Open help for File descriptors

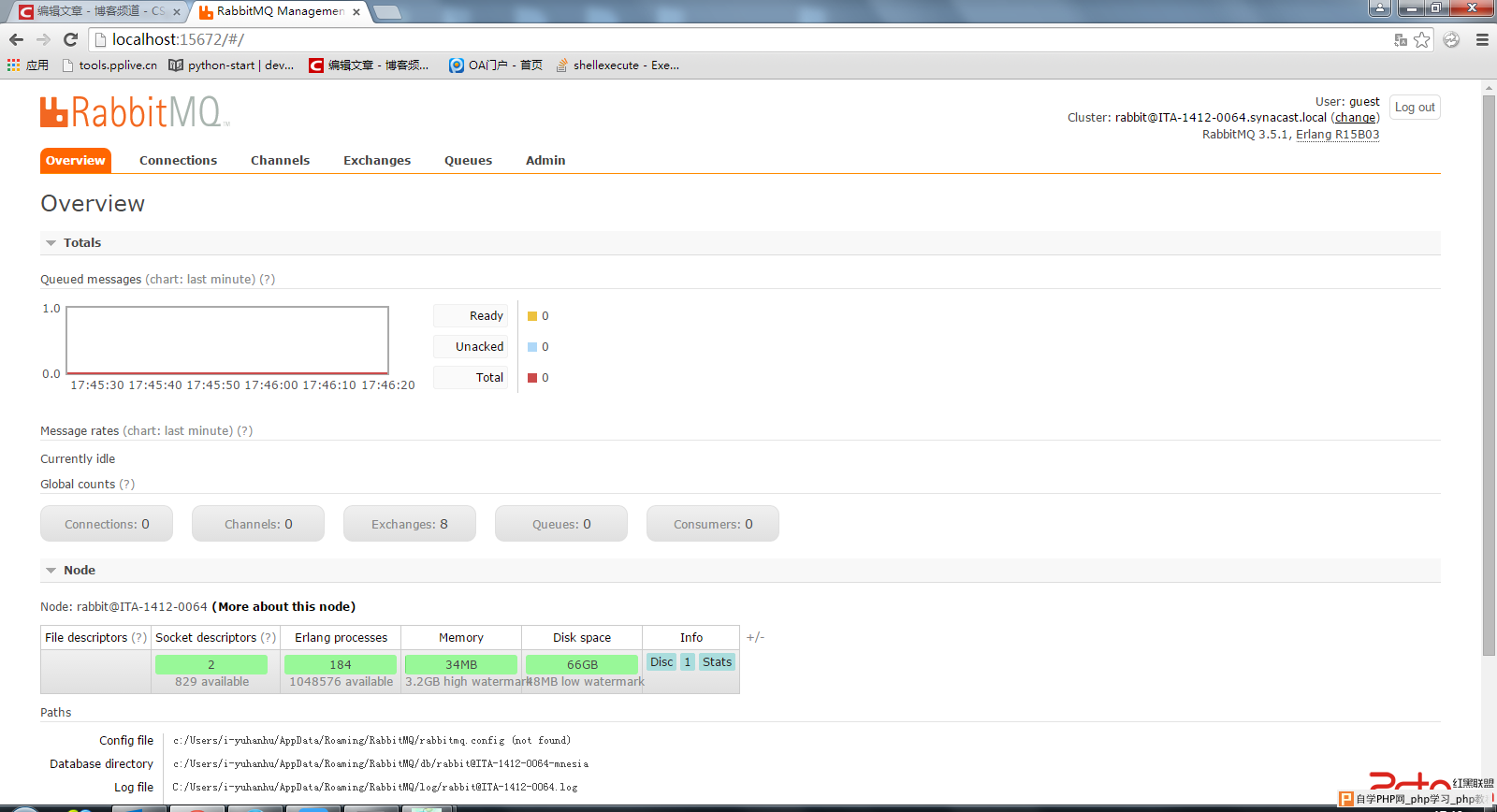(x=139, y=637)
